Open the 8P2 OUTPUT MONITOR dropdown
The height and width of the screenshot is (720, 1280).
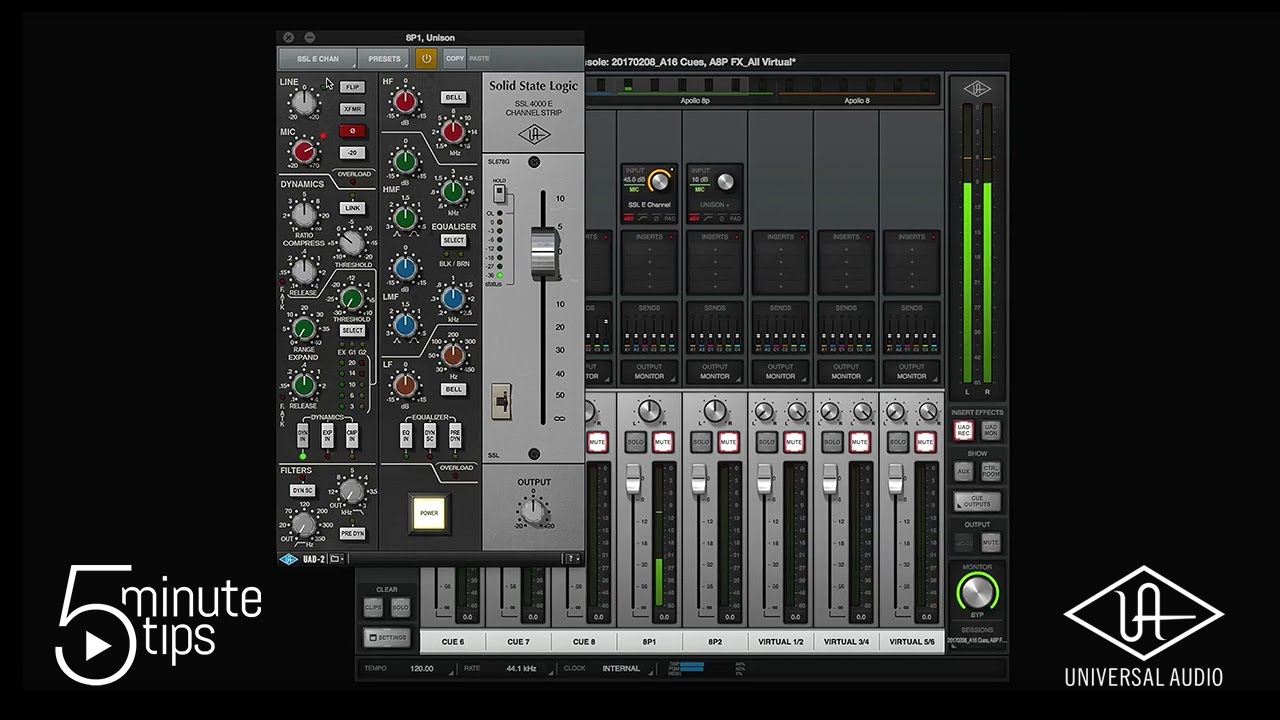(x=715, y=371)
